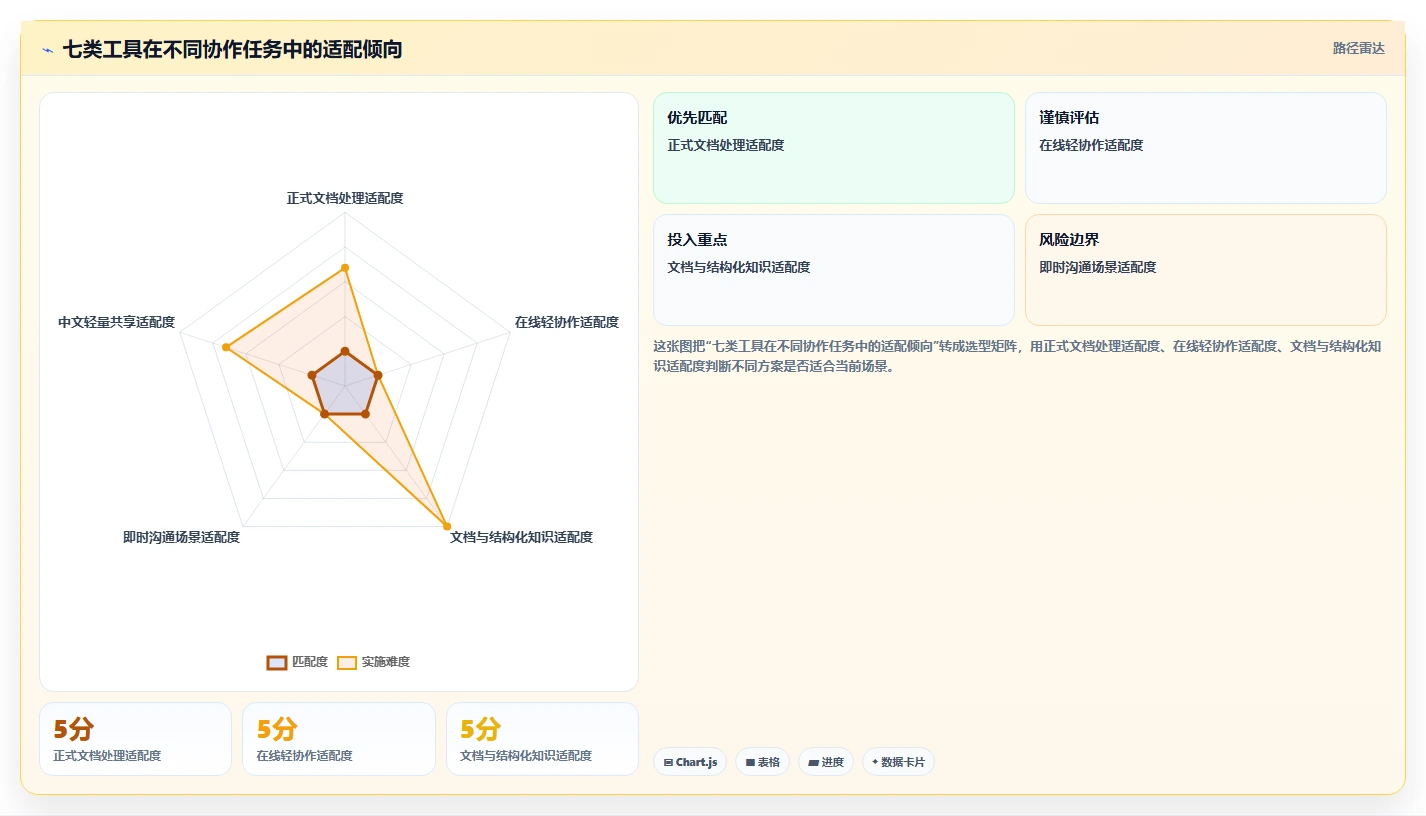Image resolution: width=1426 pixels, height=816 pixels.
Task: Click the 5分 在线轻协作适配度 score card
Action: coord(339,739)
